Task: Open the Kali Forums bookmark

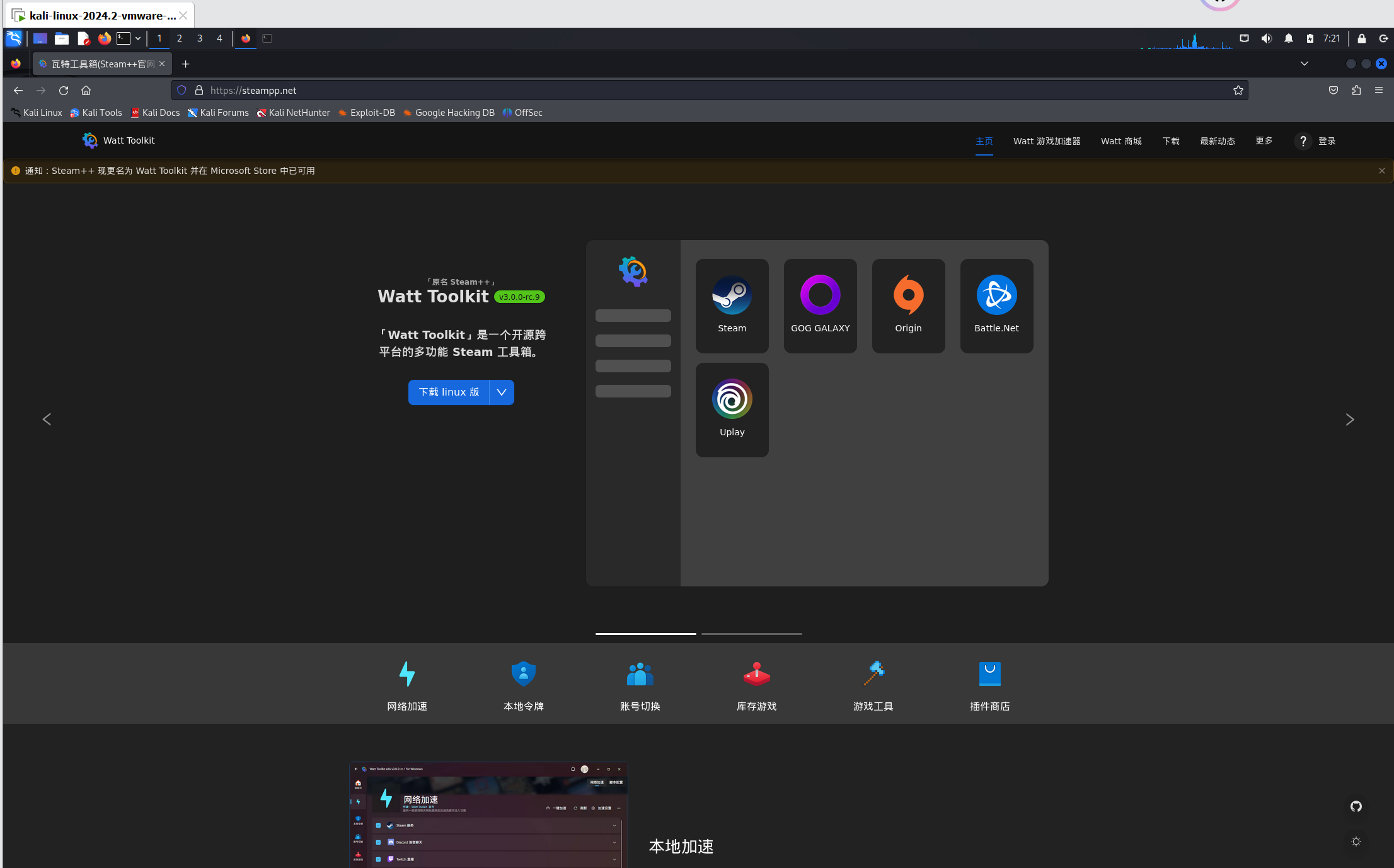Action: click(218, 113)
